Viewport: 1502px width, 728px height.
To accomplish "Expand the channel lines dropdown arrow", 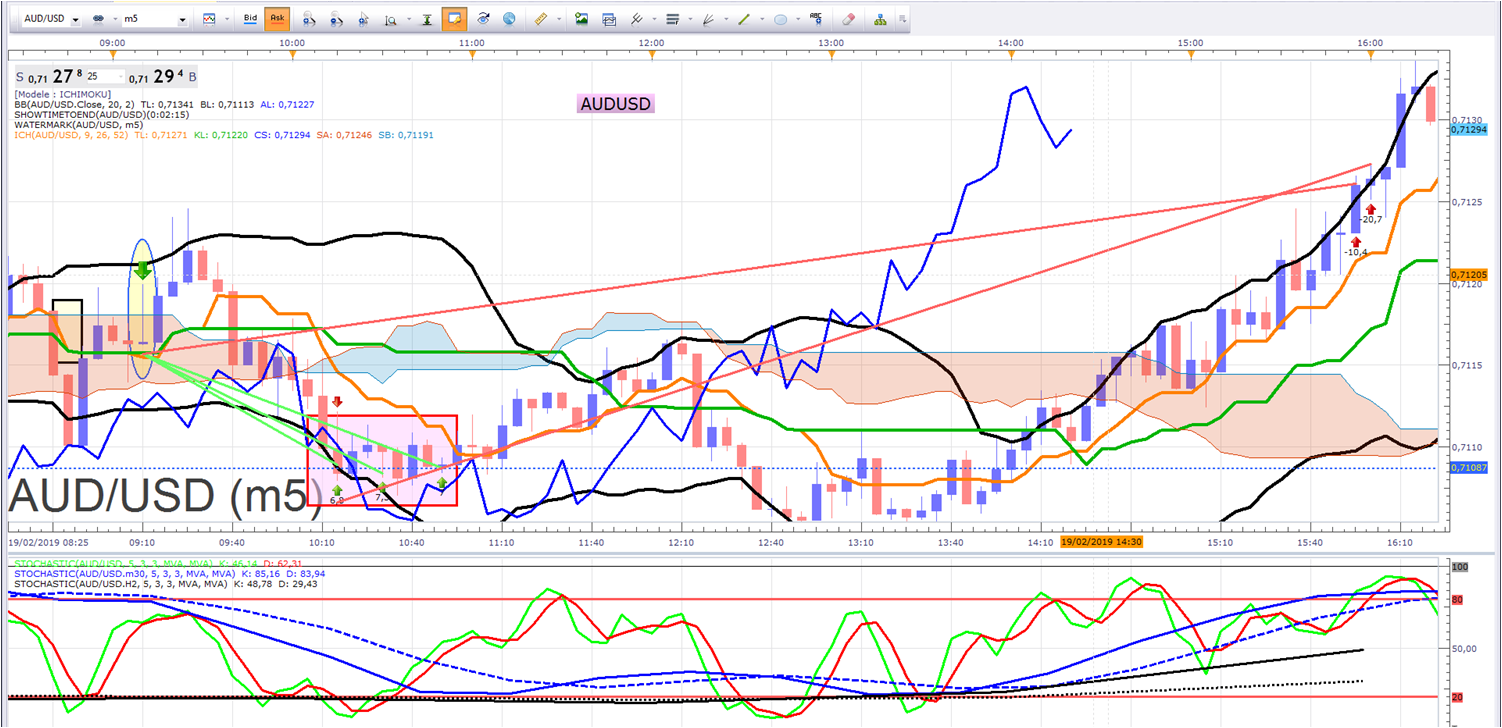I will click(653, 19).
